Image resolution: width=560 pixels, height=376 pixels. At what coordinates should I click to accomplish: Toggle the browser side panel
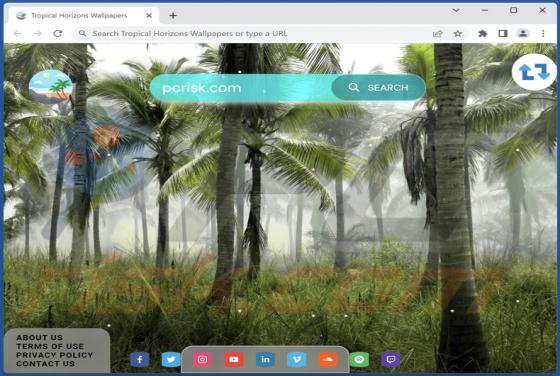pos(503,34)
